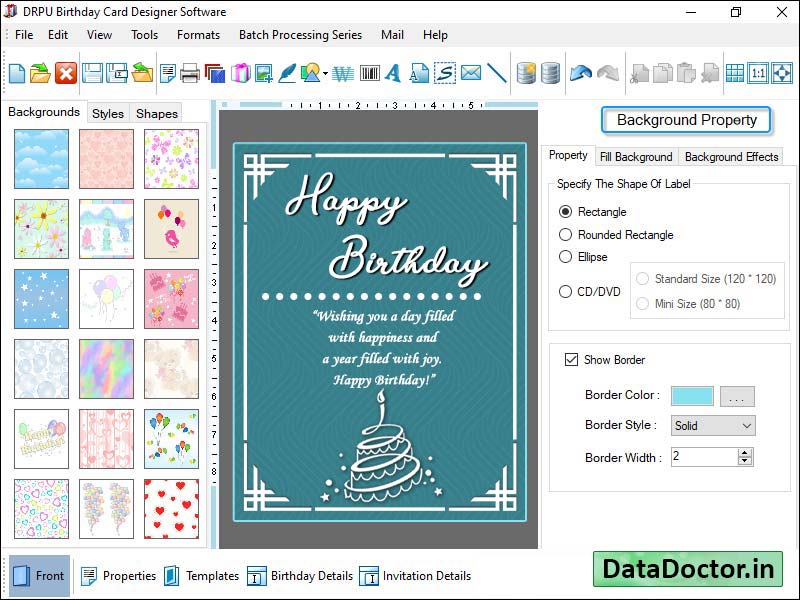
Task: Open Birthday Details at the bottom bar
Action: coord(310,576)
